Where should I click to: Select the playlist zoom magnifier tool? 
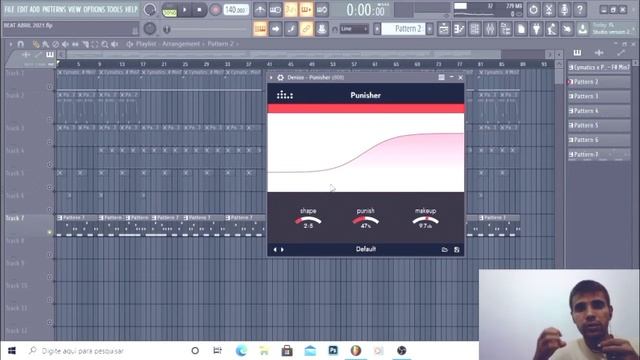pos(105,44)
